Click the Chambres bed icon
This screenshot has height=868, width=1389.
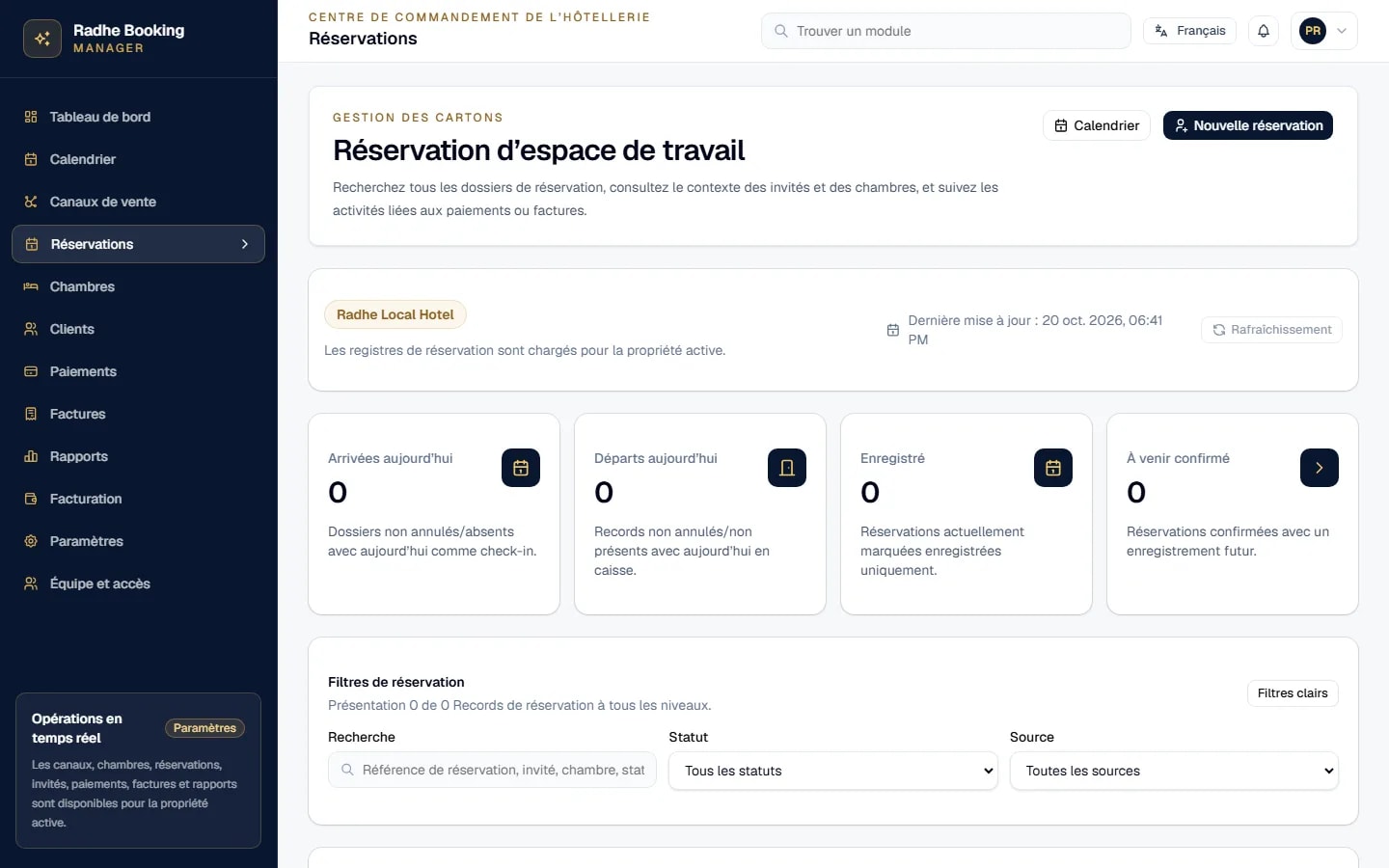coord(31,286)
